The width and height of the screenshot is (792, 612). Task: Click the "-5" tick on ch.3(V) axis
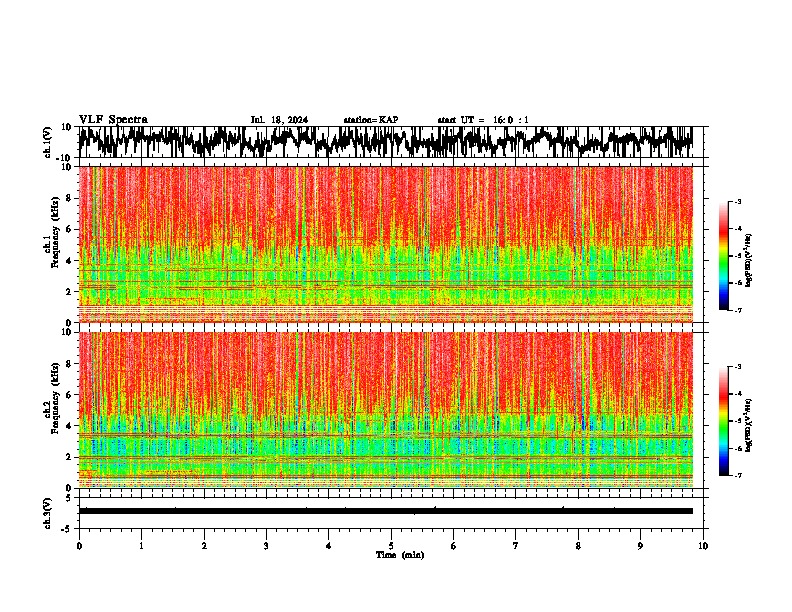click(x=67, y=529)
